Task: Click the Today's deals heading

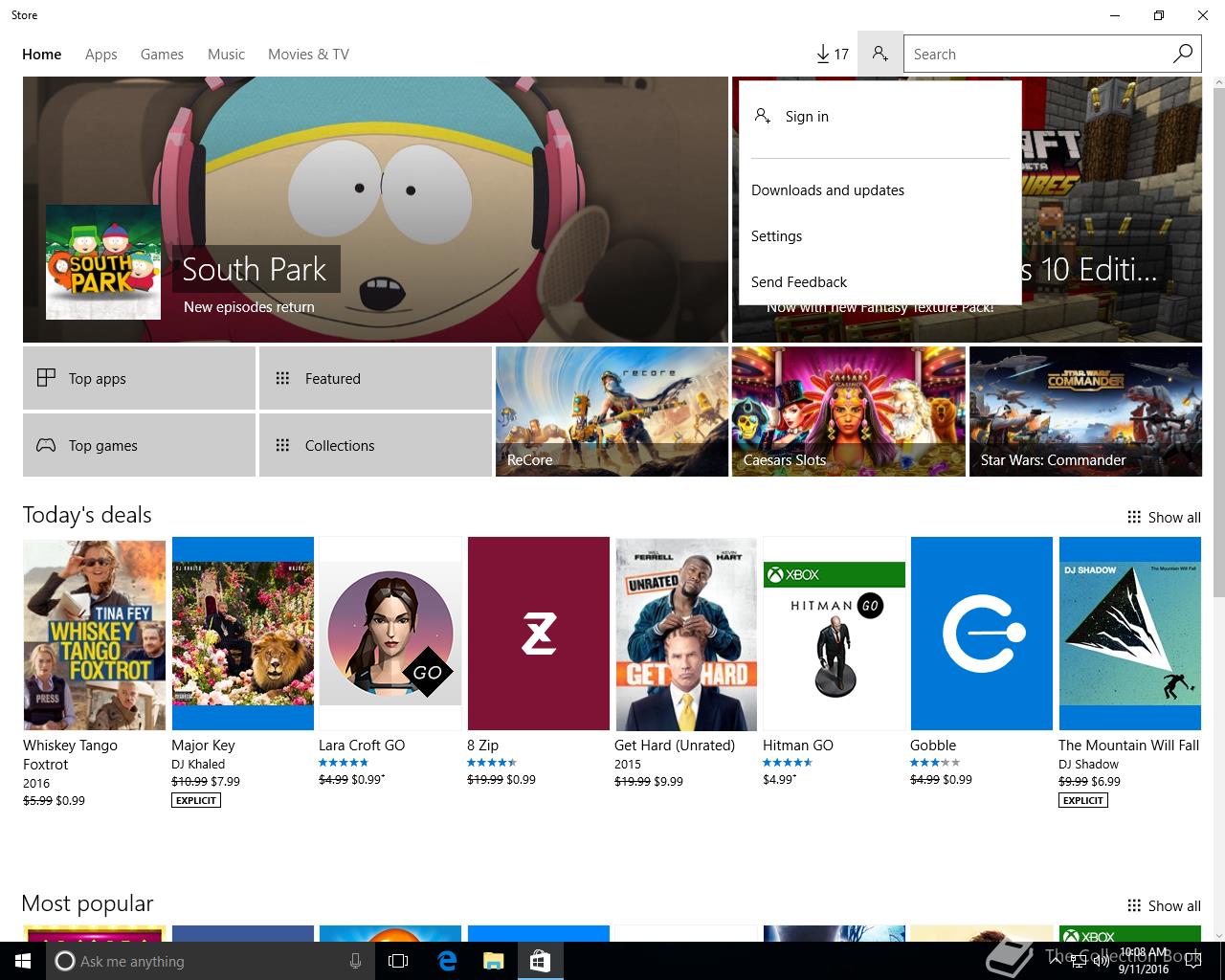Action: (87, 515)
